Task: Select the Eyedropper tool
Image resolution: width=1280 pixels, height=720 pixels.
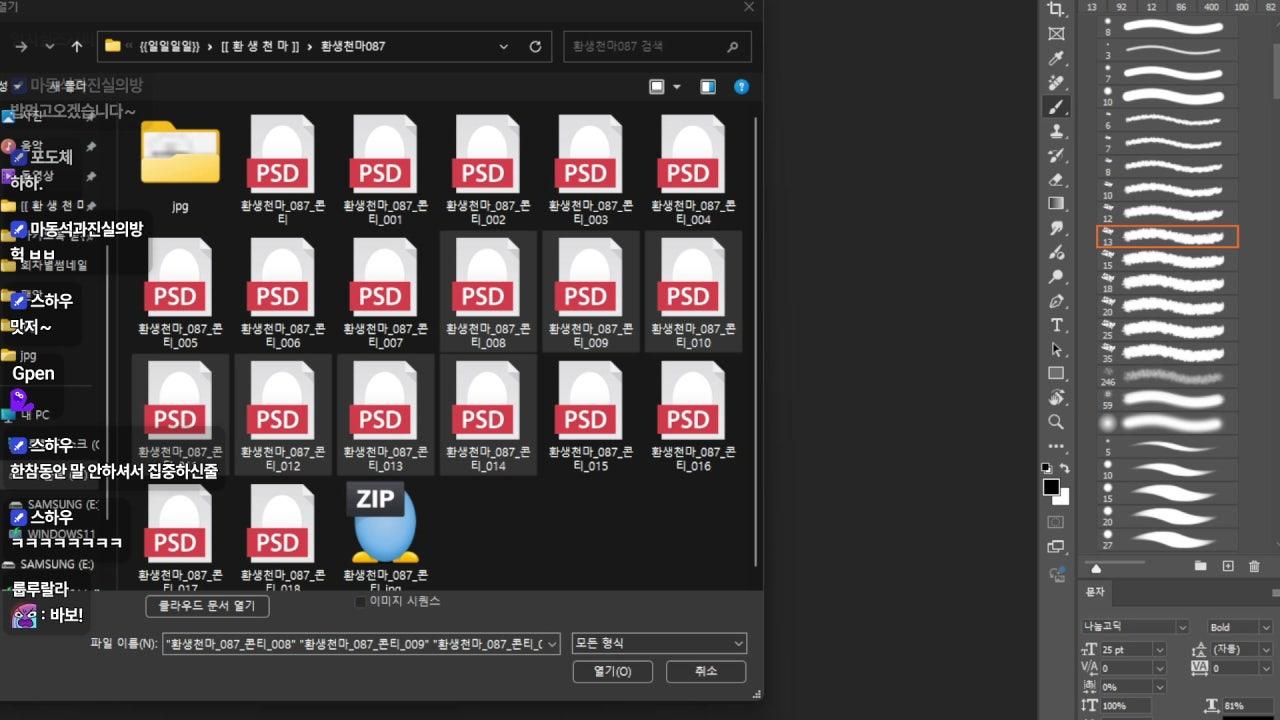Action: 1057,58
